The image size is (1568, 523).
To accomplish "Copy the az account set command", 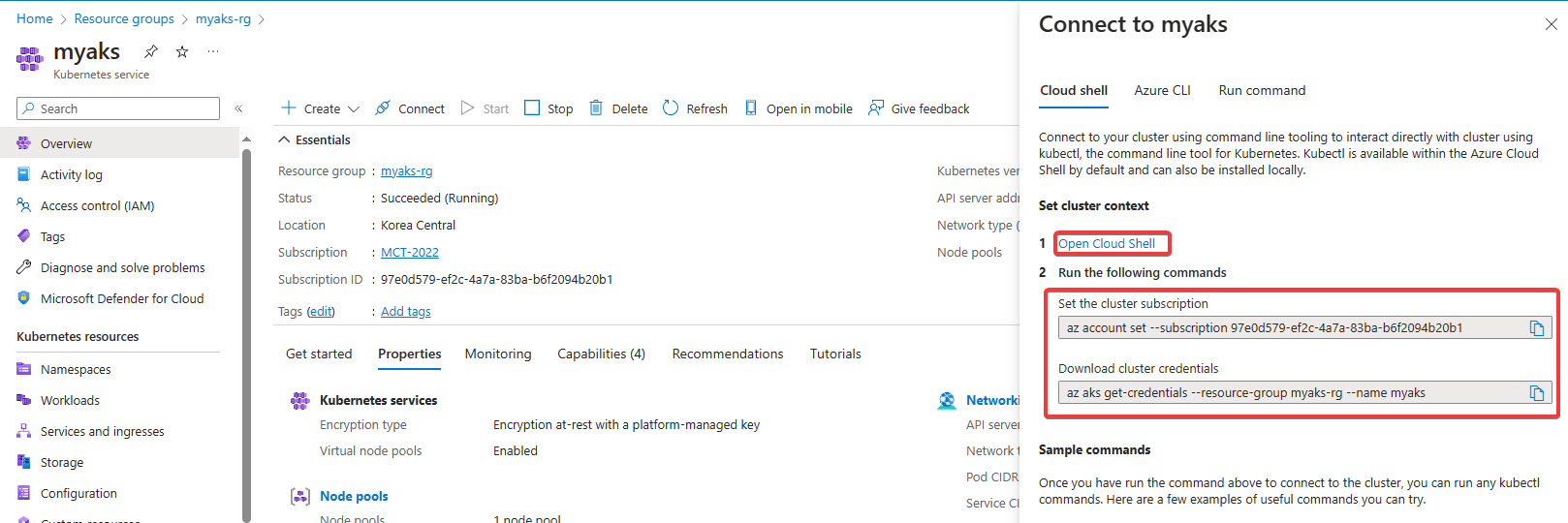I will click(1537, 328).
